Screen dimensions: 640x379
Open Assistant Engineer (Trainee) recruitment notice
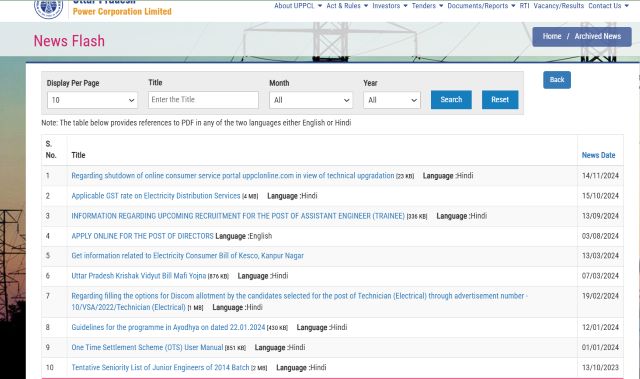[x=238, y=216]
